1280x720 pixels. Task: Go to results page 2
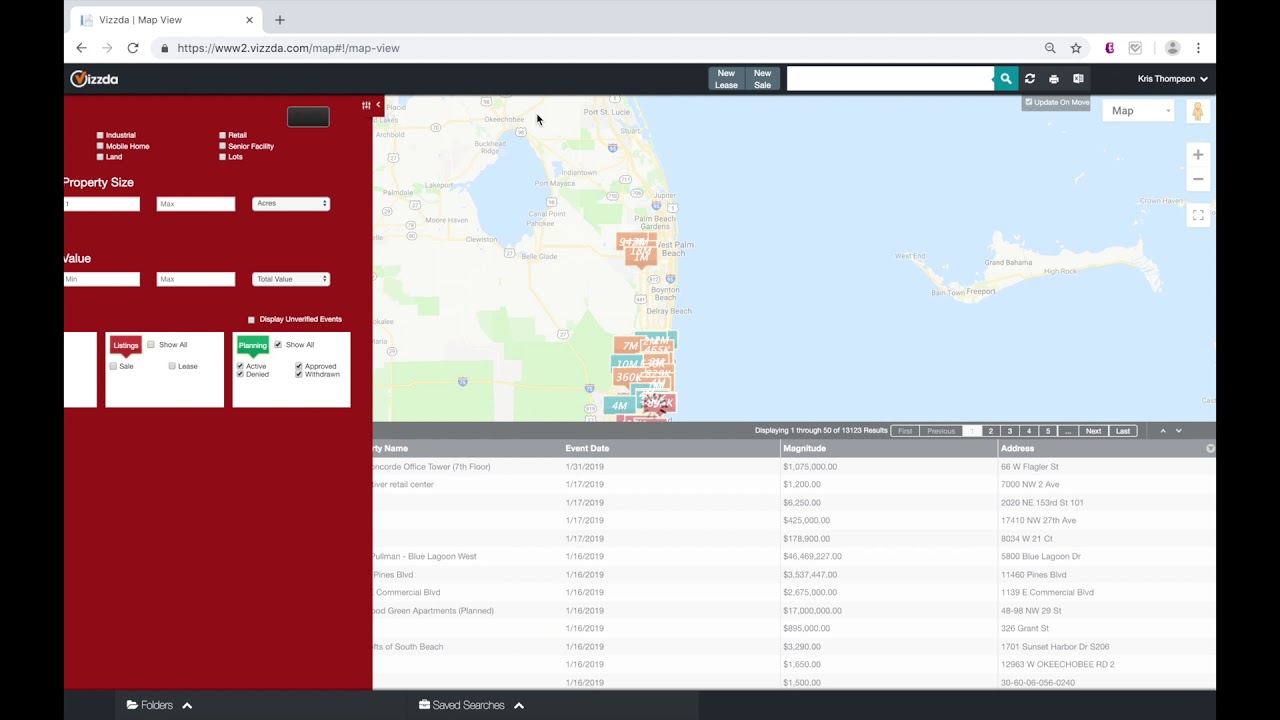point(991,431)
